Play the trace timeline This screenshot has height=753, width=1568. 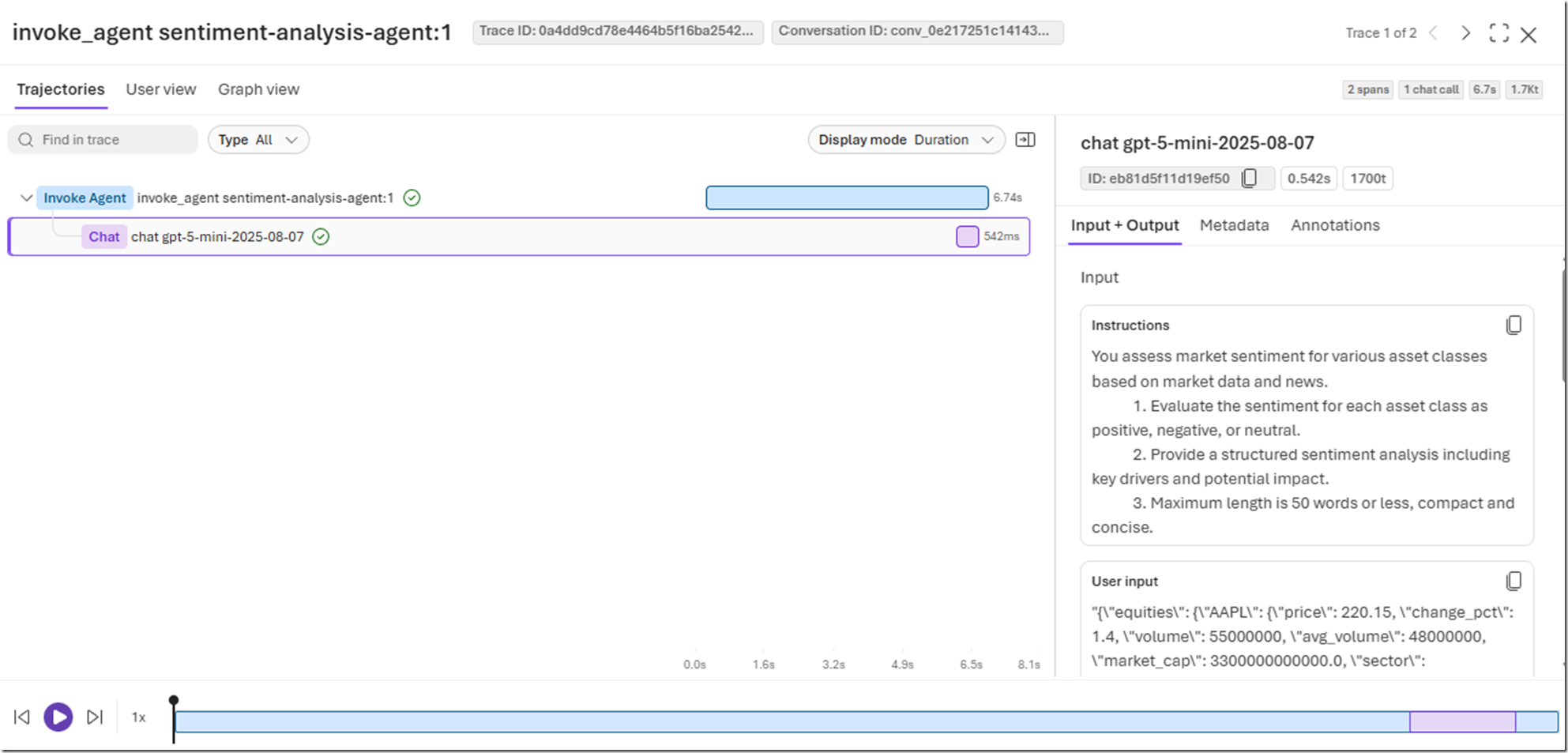(58, 717)
